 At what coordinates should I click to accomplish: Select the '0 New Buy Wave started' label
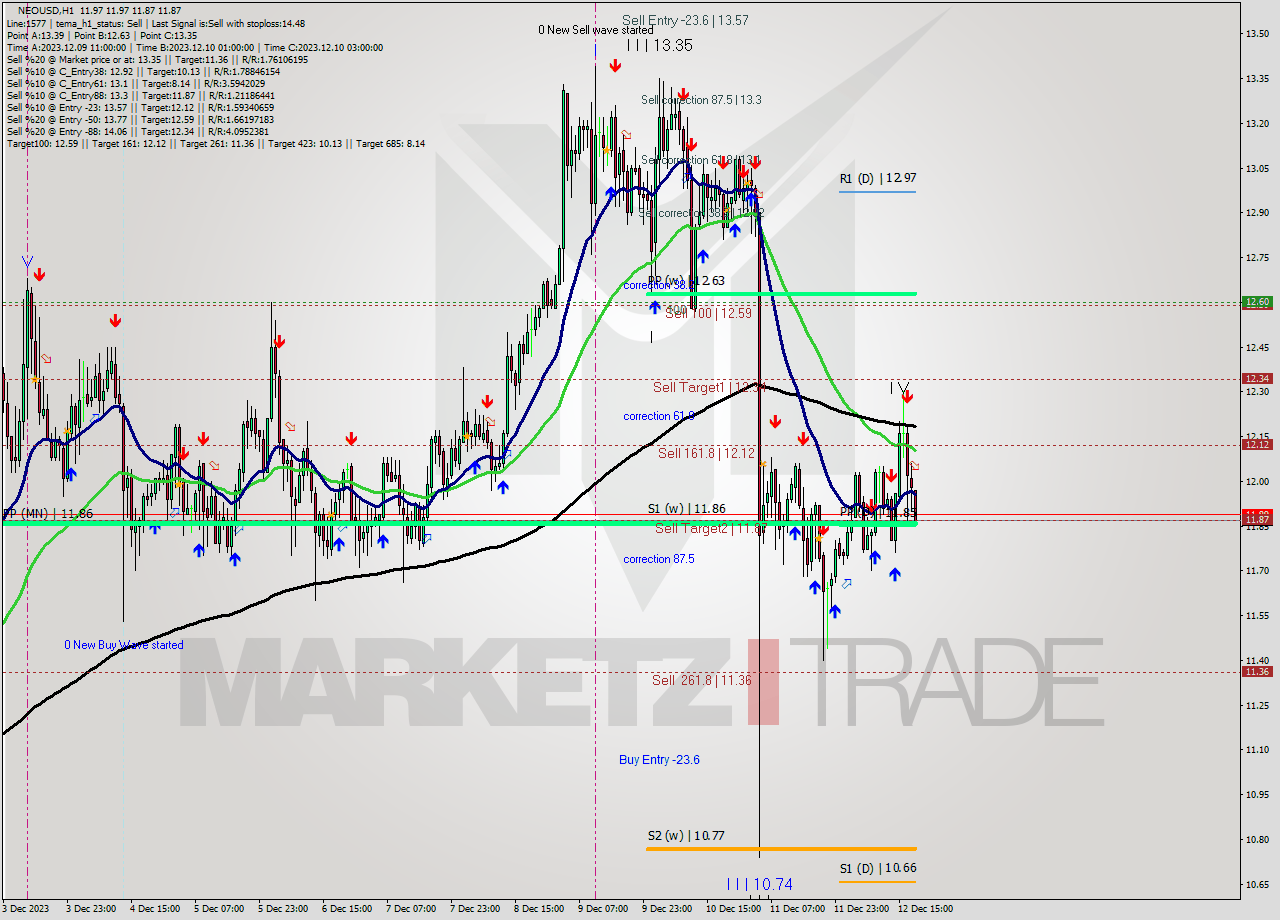(x=124, y=645)
